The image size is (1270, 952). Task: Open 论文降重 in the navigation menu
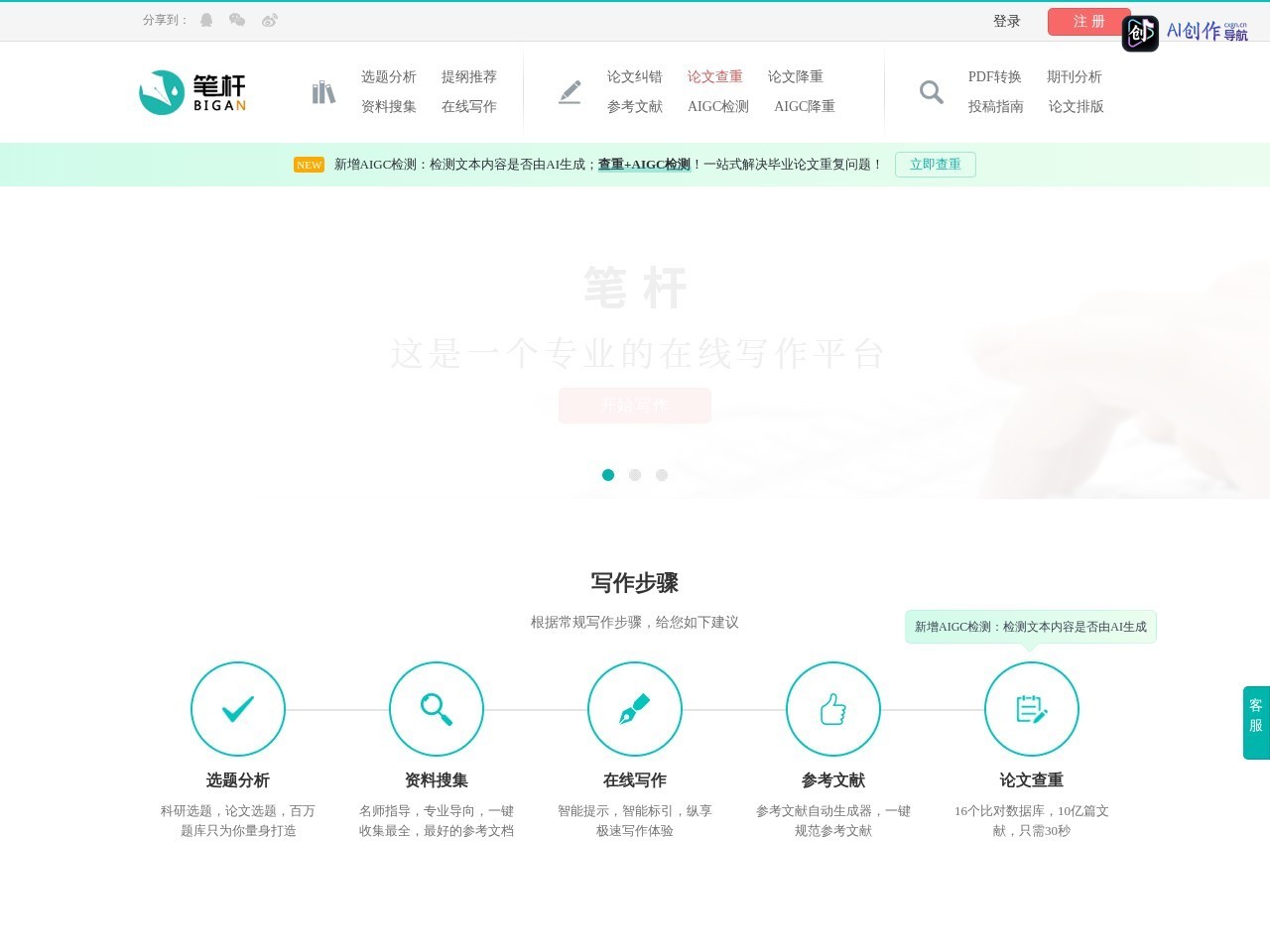[796, 76]
